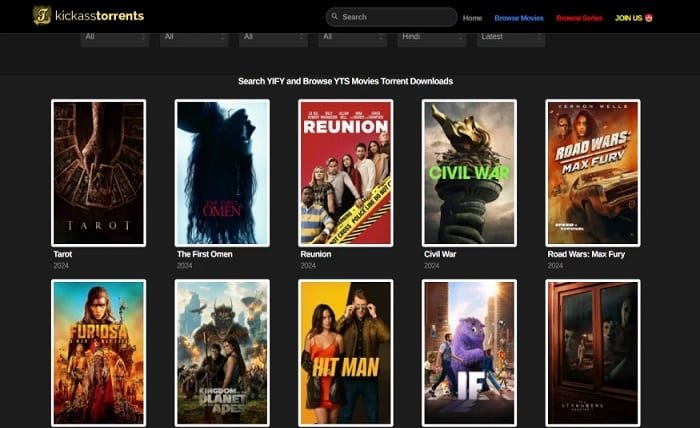Open the Tarot movie poster
This screenshot has height=428, width=700.
click(x=99, y=173)
